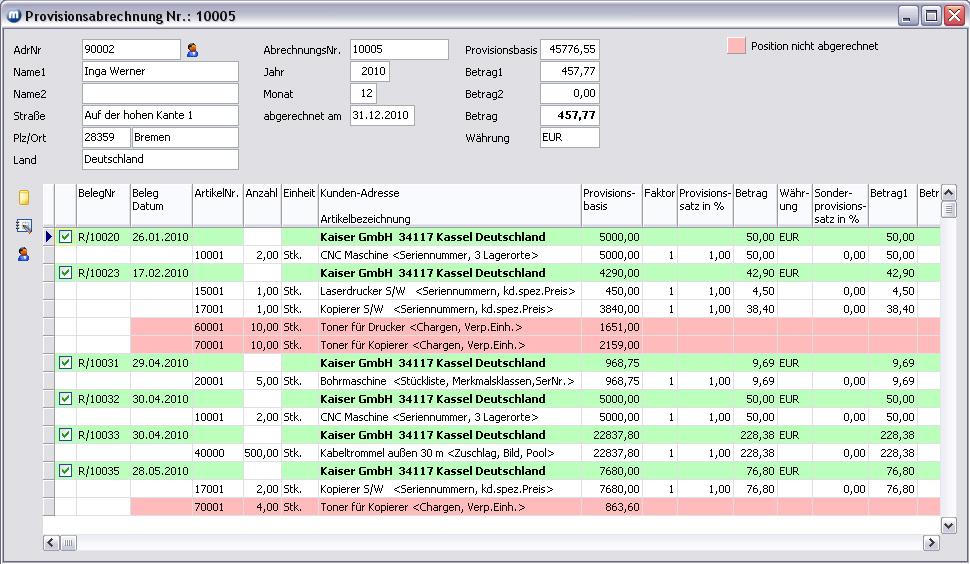Click the app icon in the title bar
The height and width of the screenshot is (564, 970).
coord(14,16)
